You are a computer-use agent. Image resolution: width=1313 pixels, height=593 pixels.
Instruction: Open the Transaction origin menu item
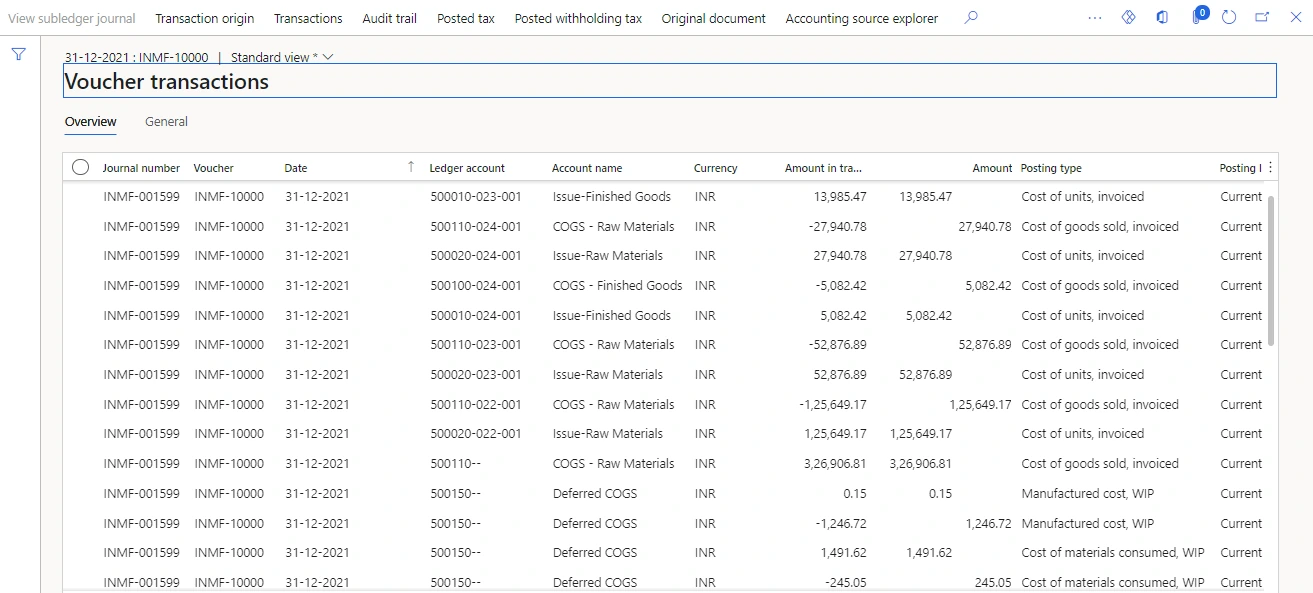(205, 18)
